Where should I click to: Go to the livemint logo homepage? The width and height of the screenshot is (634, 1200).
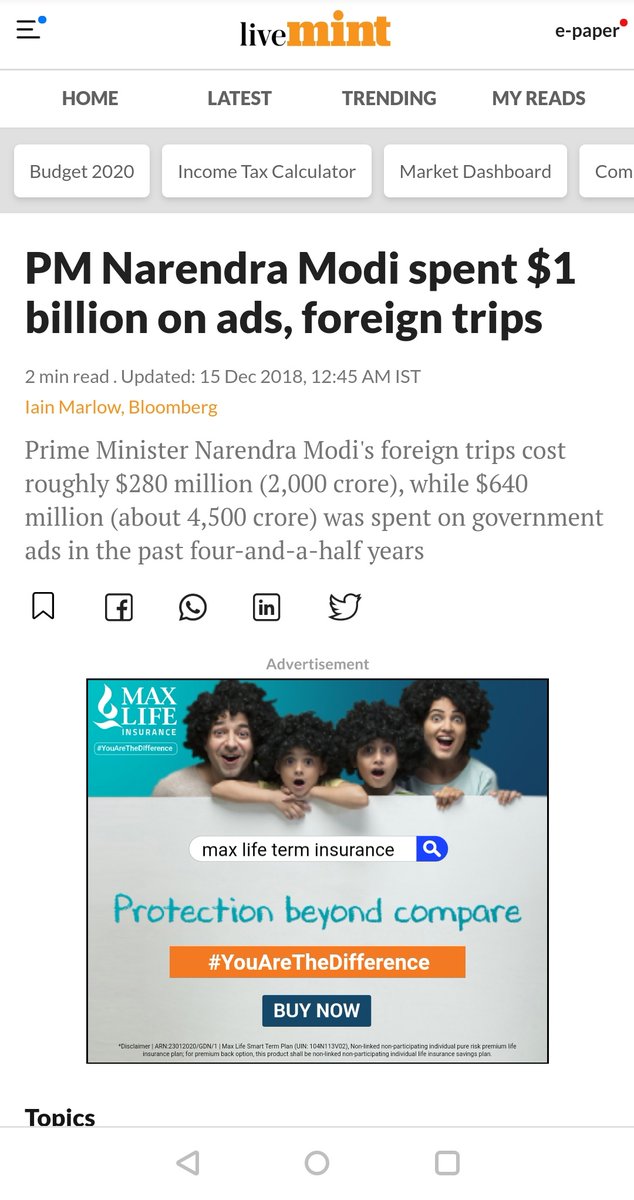tap(315, 31)
